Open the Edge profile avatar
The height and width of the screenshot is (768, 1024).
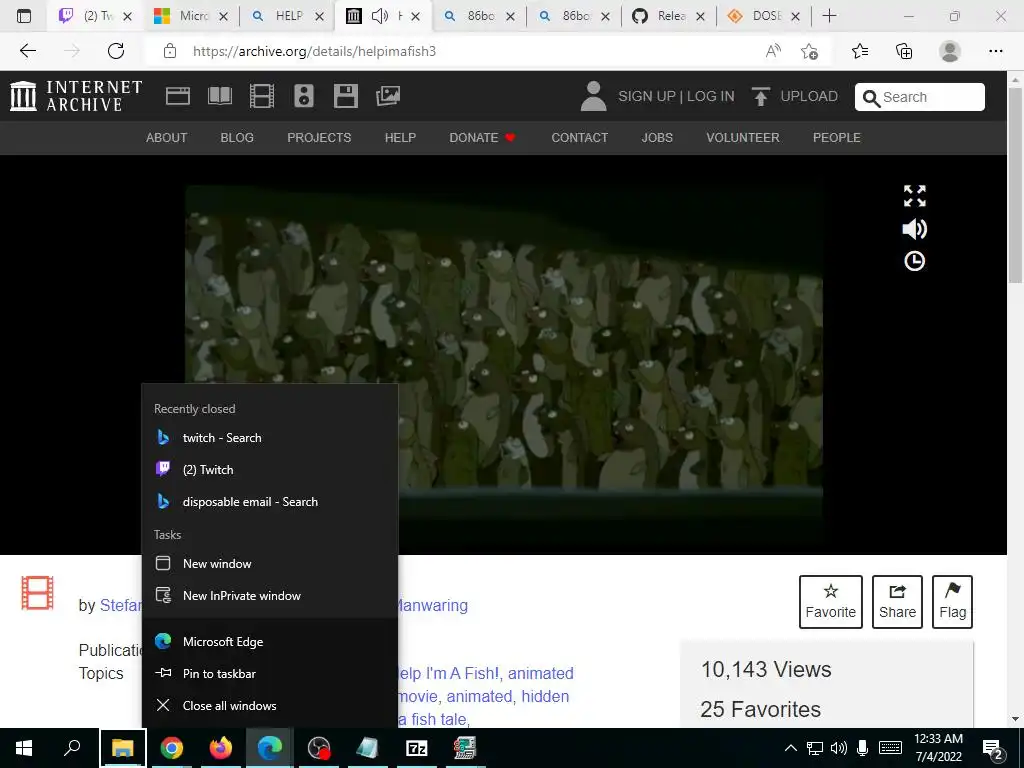click(x=950, y=51)
